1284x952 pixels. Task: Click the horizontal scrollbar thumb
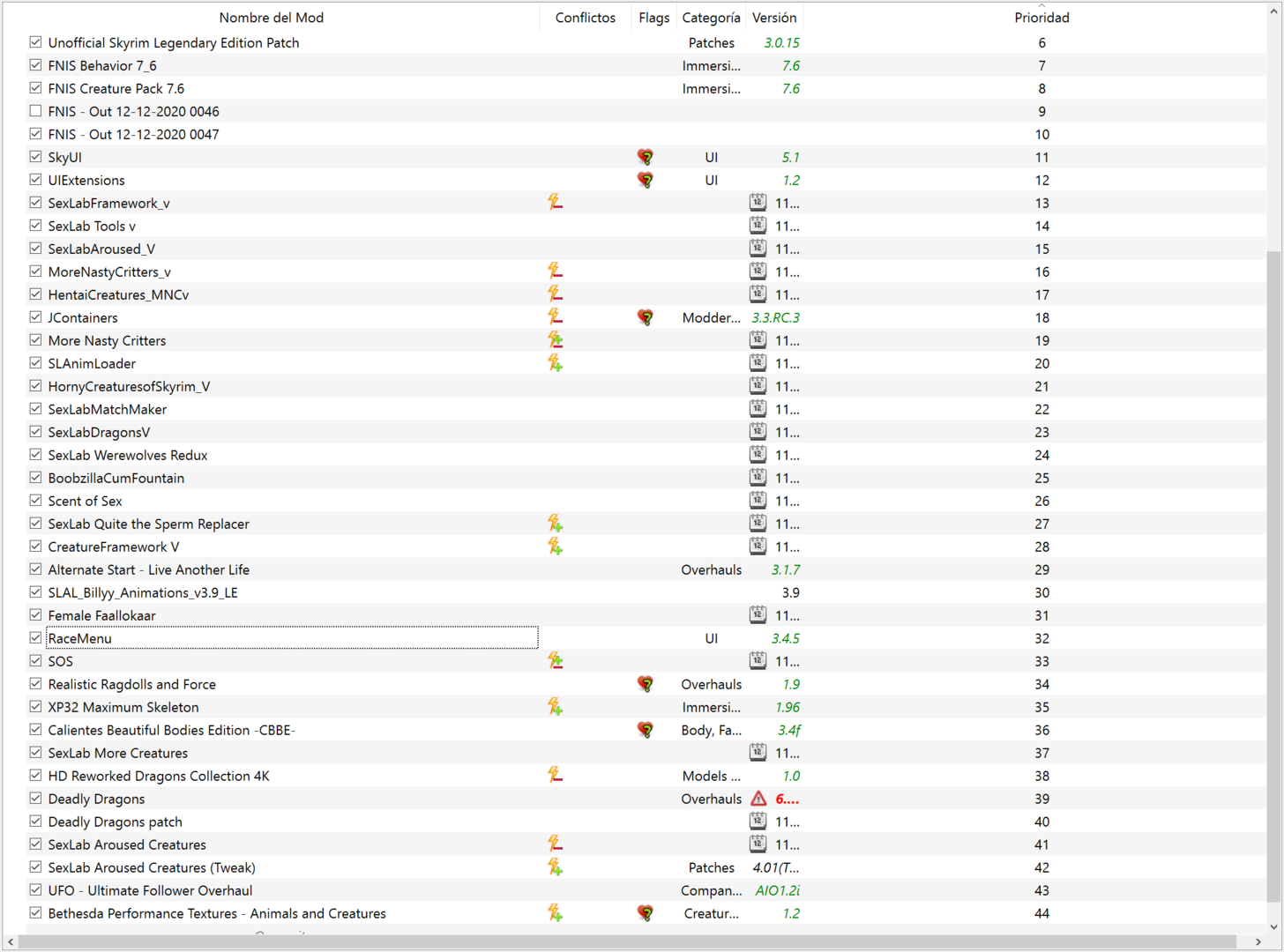(x=627, y=942)
